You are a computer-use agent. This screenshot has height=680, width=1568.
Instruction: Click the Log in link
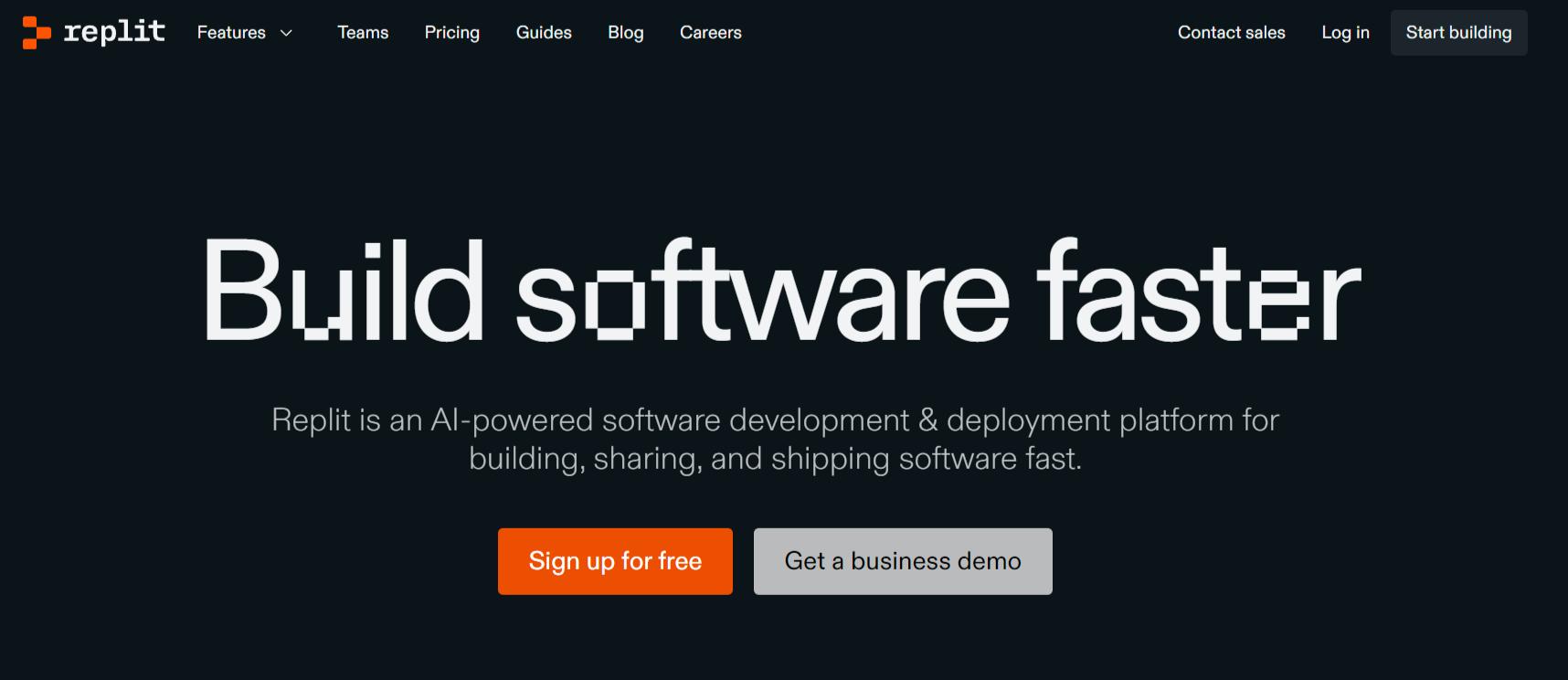coord(1345,33)
